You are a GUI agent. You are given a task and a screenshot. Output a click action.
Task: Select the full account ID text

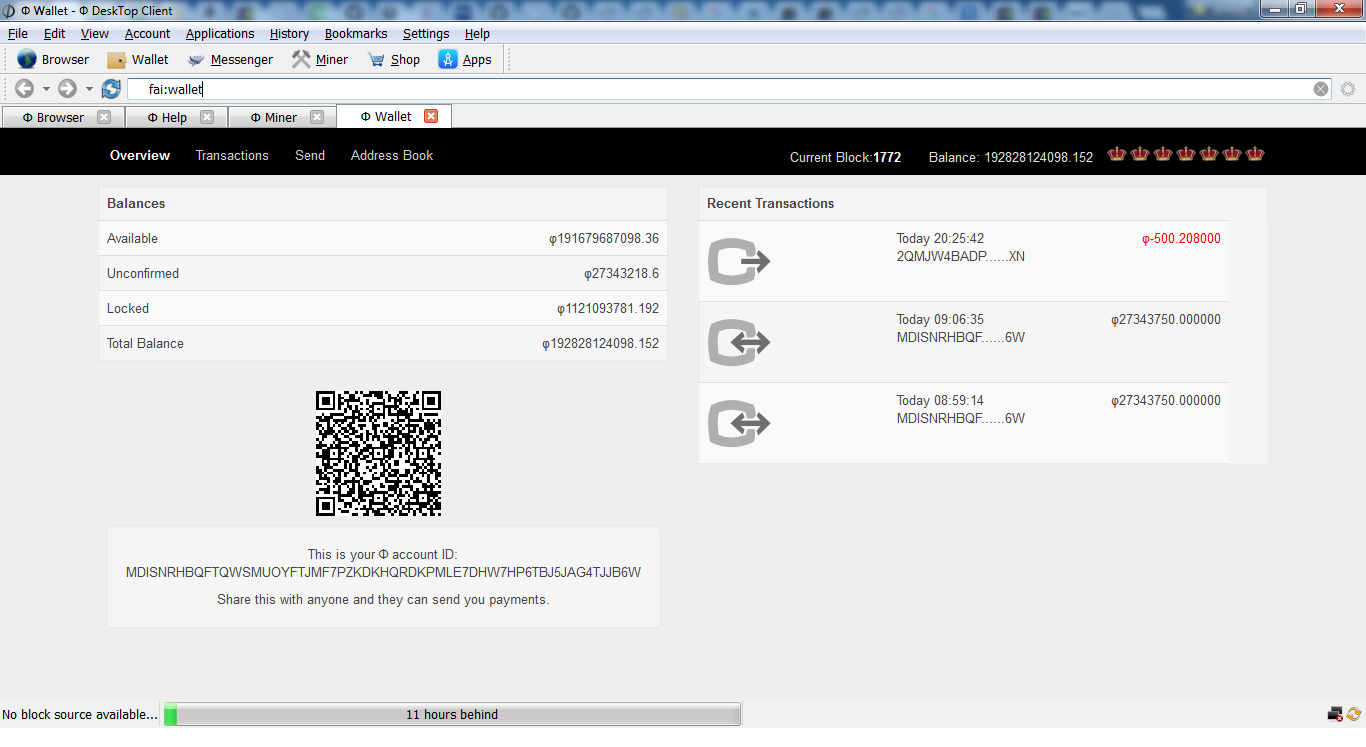coord(383,573)
